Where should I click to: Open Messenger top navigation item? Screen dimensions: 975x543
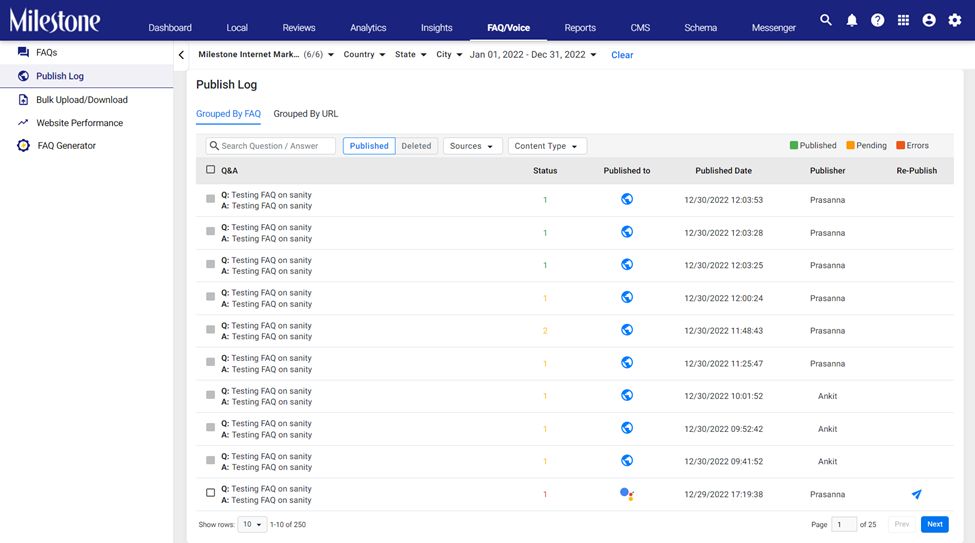(x=774, y=27)
